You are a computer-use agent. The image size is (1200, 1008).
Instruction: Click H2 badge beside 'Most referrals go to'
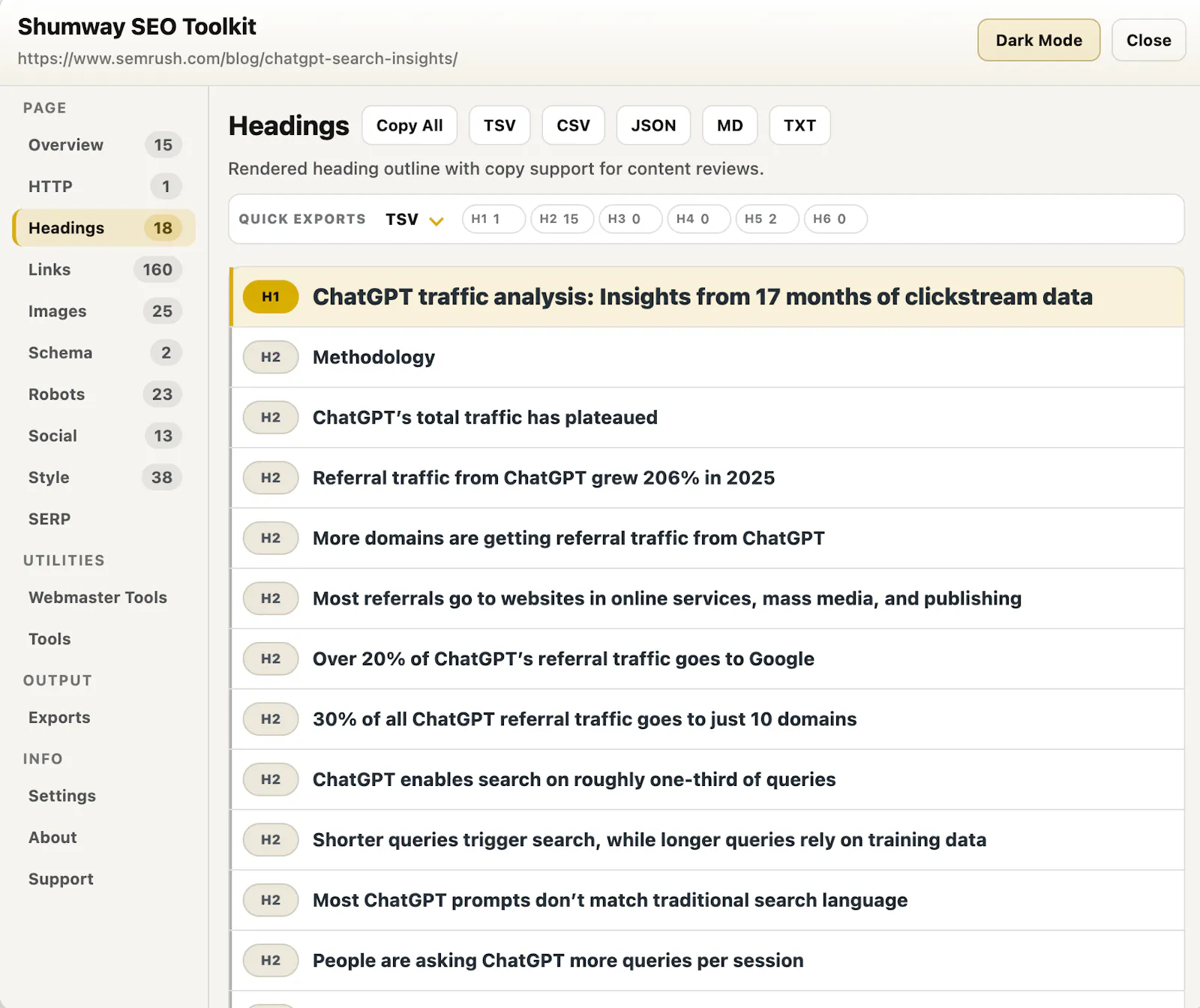(x=271, y=598)
